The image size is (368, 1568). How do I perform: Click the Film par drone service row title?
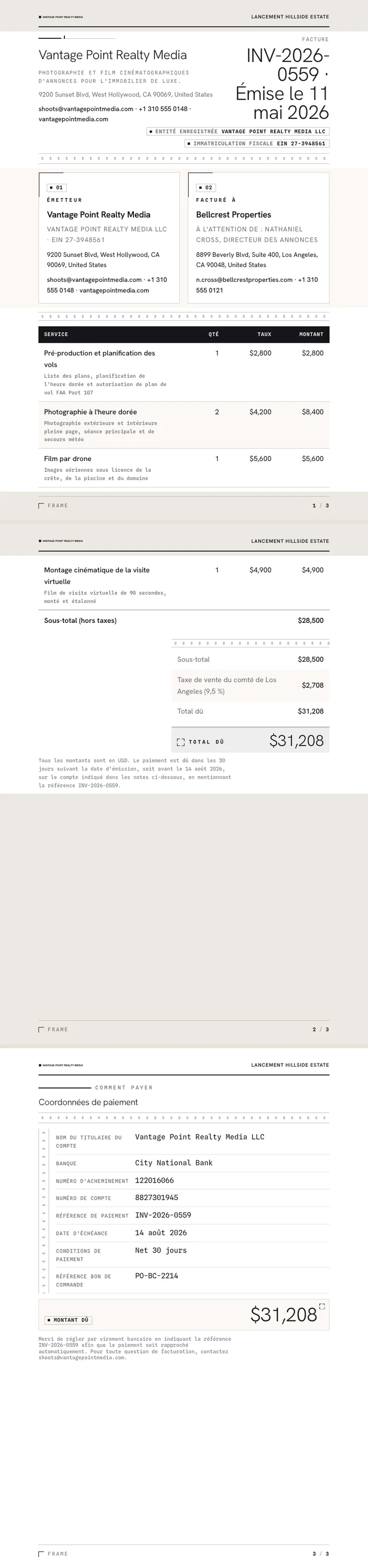[67, 459]
